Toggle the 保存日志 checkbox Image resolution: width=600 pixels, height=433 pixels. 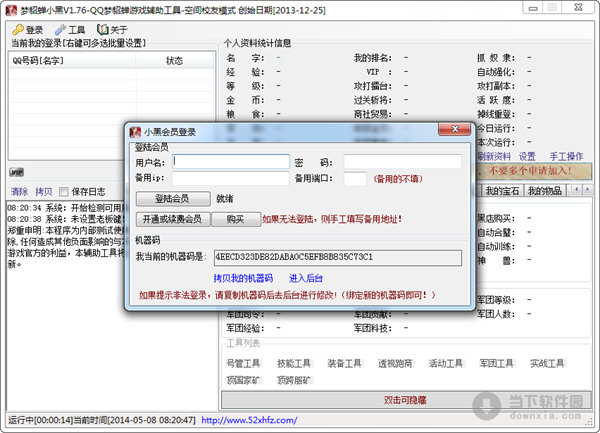[x=64, y=191]
